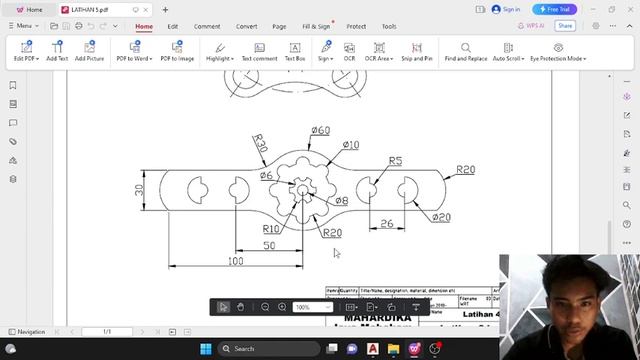Expand the PDF to Word dropdown arrow
Image resolution: width=640 pixels, height=360 pixels.
click(x=151, y=59)
